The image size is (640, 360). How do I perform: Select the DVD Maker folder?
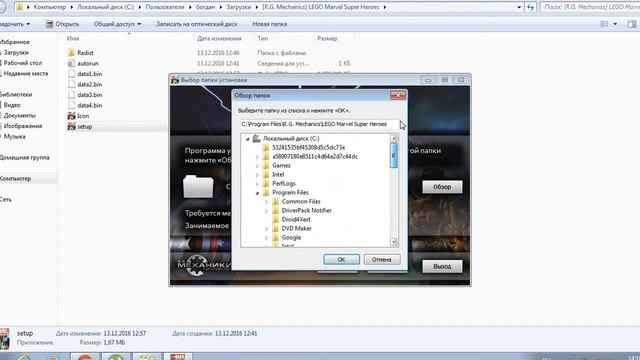click(296, 228)
